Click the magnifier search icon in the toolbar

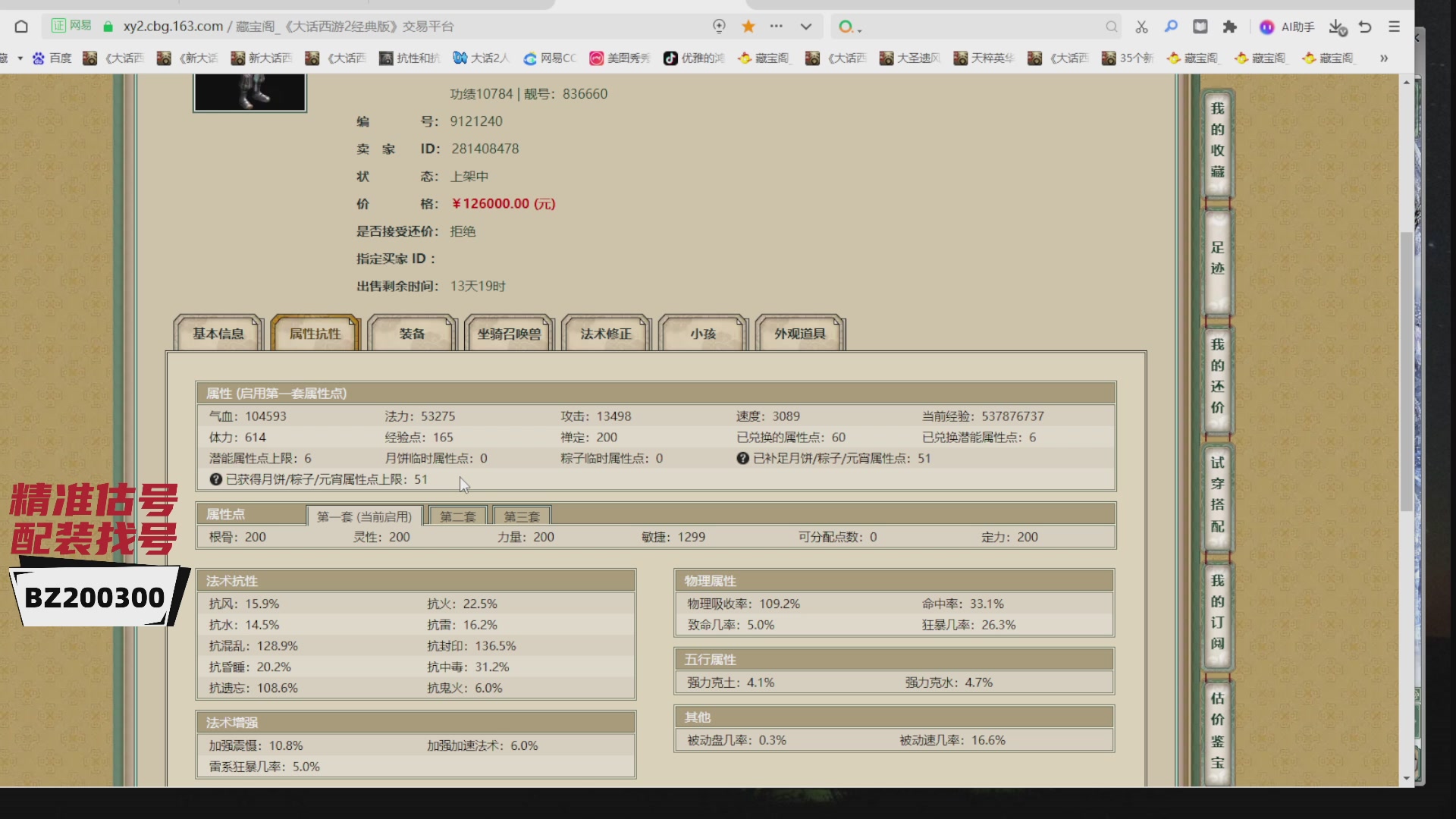coord(1171,27)
